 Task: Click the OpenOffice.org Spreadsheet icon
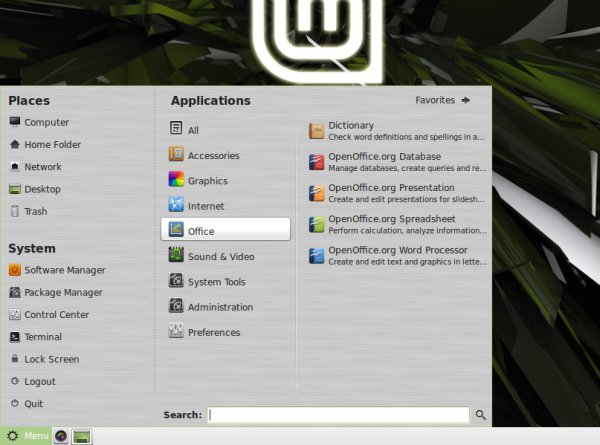(316, 225)
